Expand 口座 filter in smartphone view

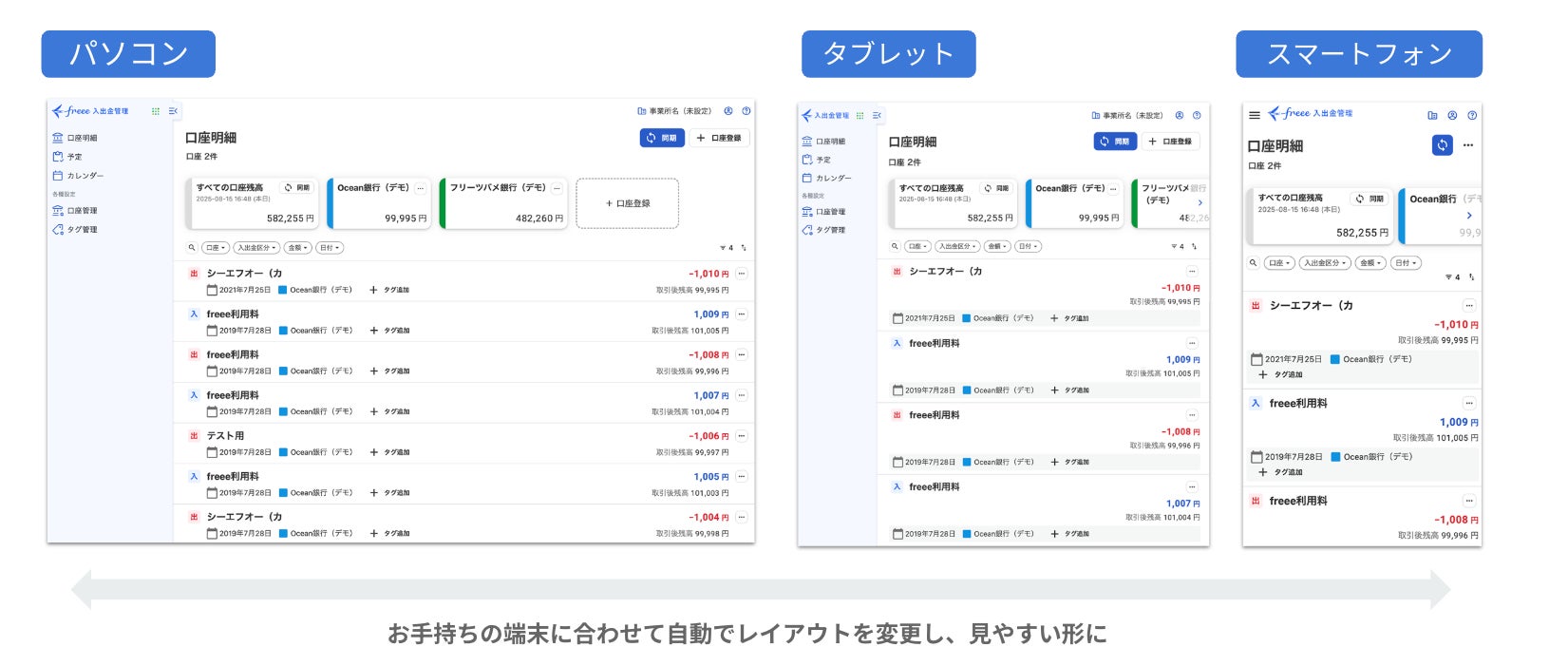point(1279,263)
